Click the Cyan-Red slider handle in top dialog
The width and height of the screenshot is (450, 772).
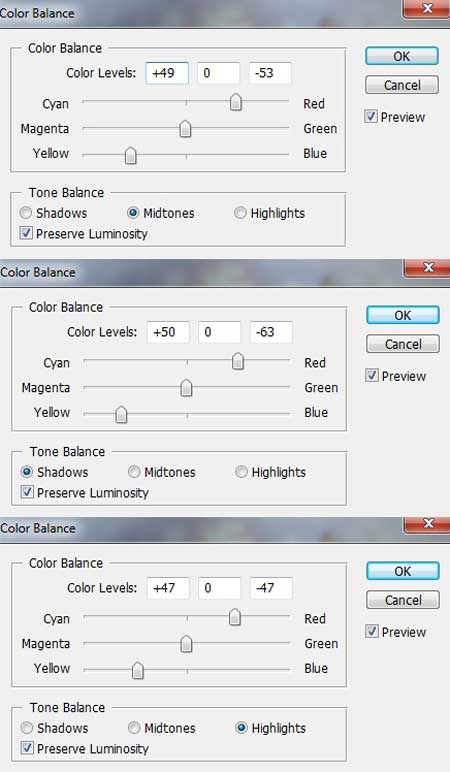[x=236, y=102]
